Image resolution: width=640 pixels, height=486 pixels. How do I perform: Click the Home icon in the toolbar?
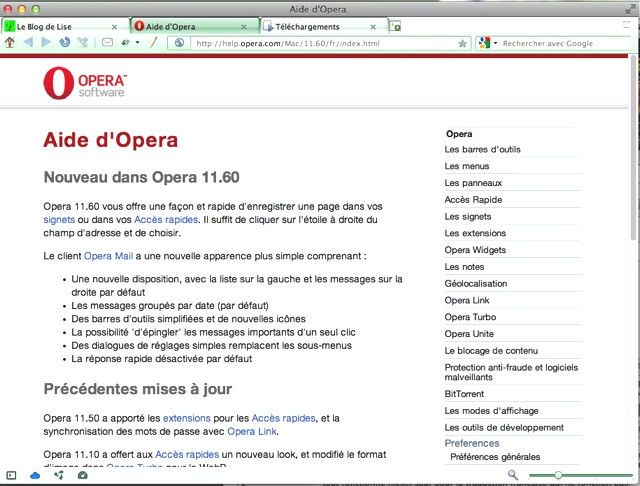tap(10, 43)
